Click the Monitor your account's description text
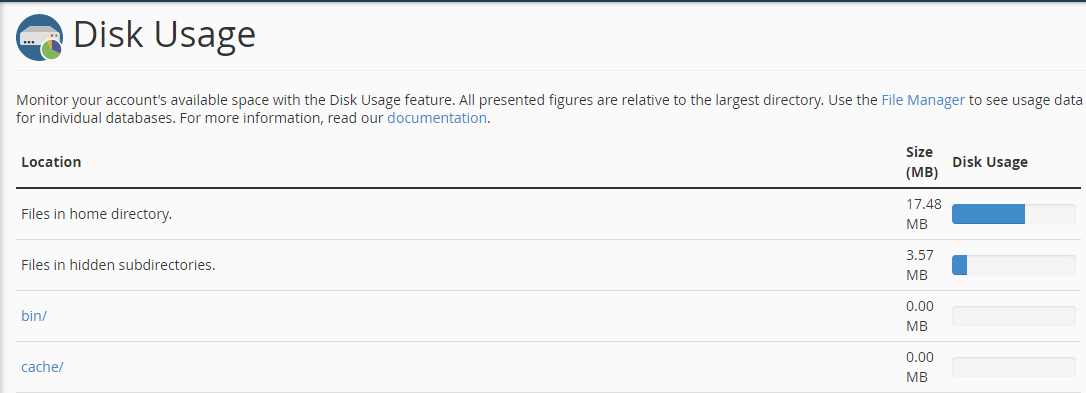The width and height of the screenshot is (1086, 393). pos(549,109)
